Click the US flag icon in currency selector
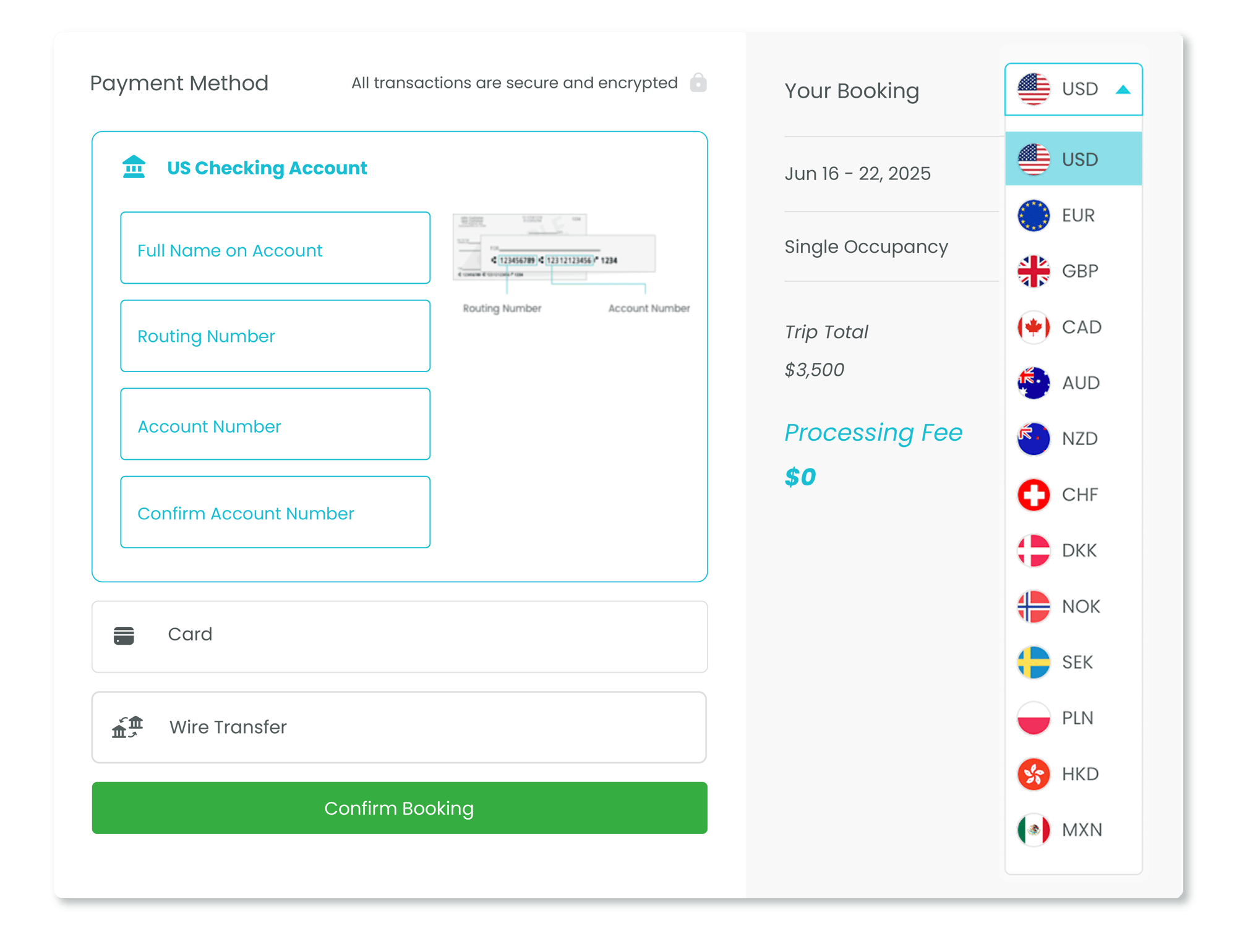1237x952 pixels. pos(1033,89)
